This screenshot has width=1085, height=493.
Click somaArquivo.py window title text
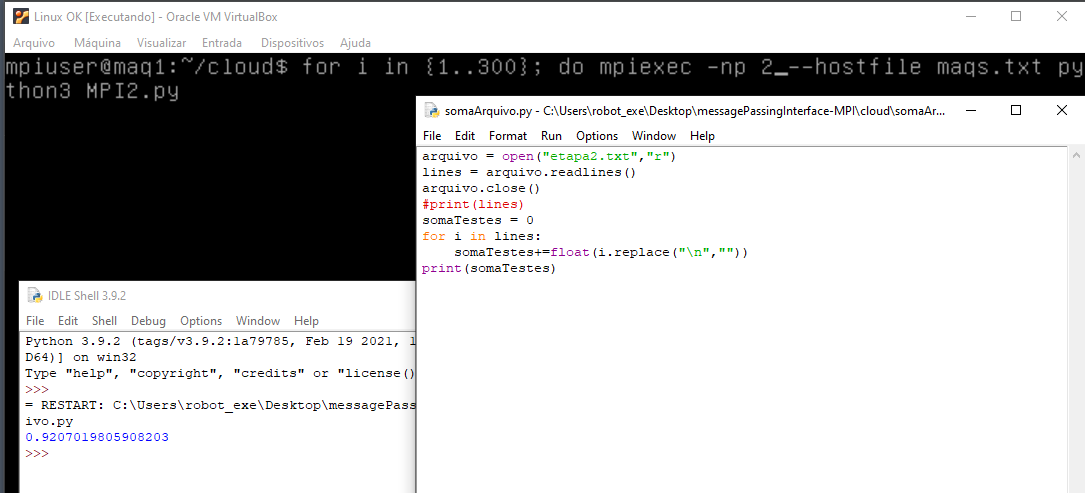[x=695, y=110]
